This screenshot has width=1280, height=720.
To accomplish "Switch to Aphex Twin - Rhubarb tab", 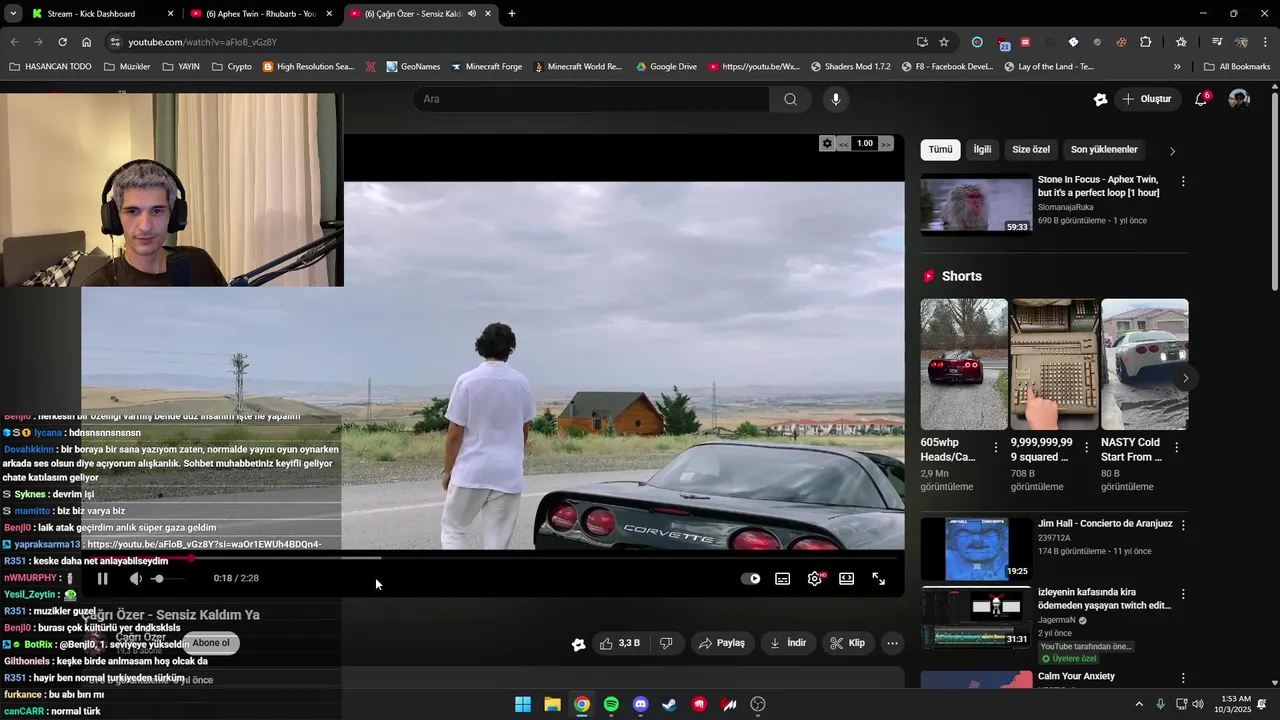I will point(262,14).
